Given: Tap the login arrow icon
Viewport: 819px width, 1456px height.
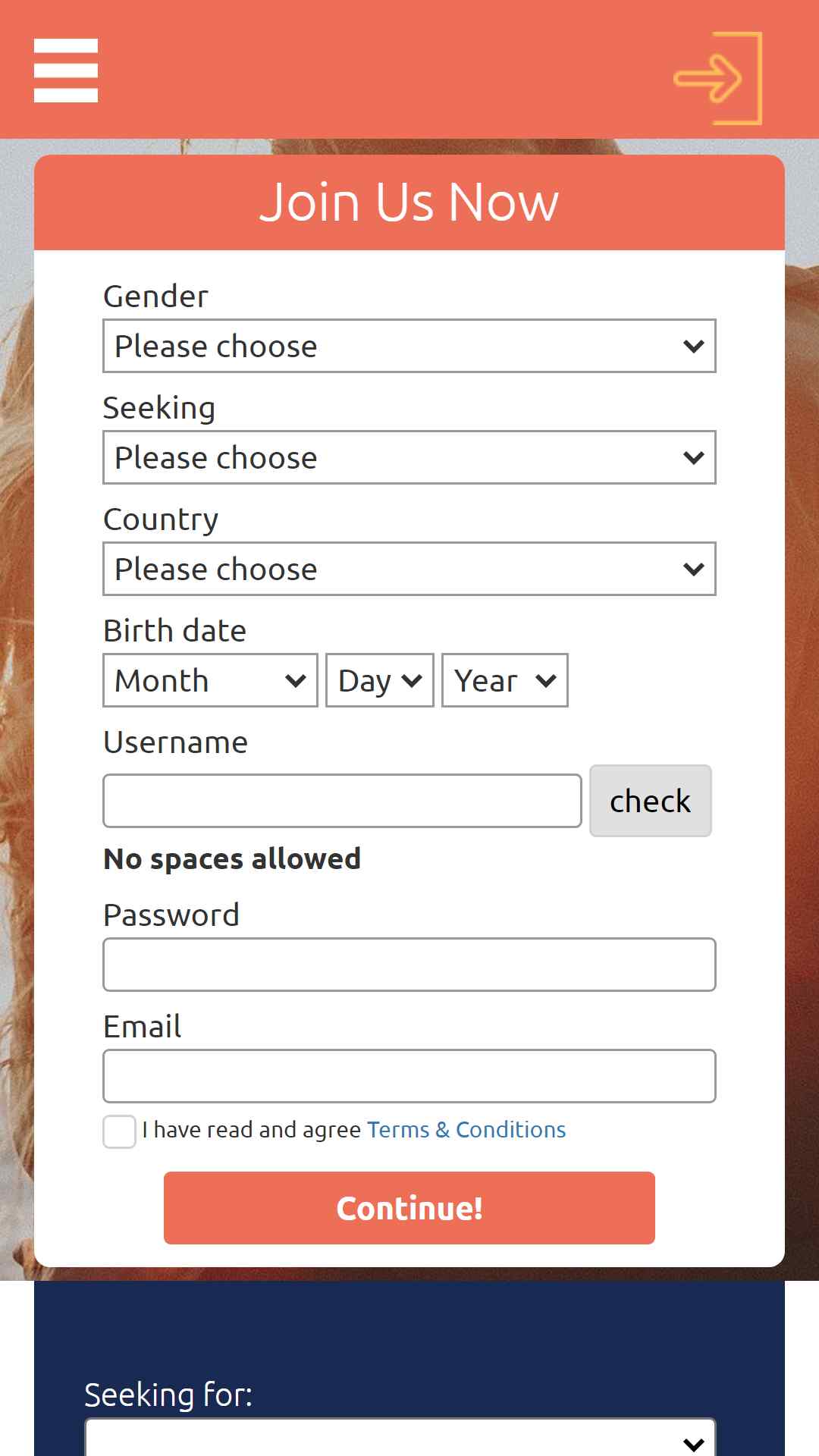Looking at the screenshot, I should 717,78.
